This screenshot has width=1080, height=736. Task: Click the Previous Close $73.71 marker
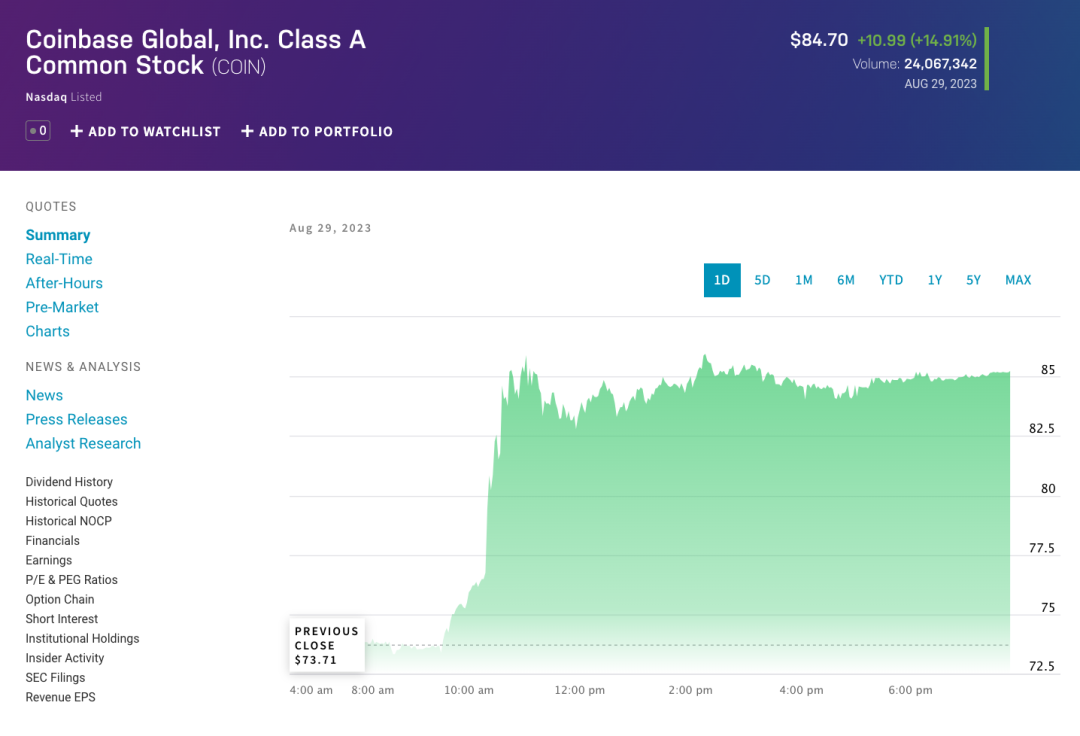pos(327,646)
